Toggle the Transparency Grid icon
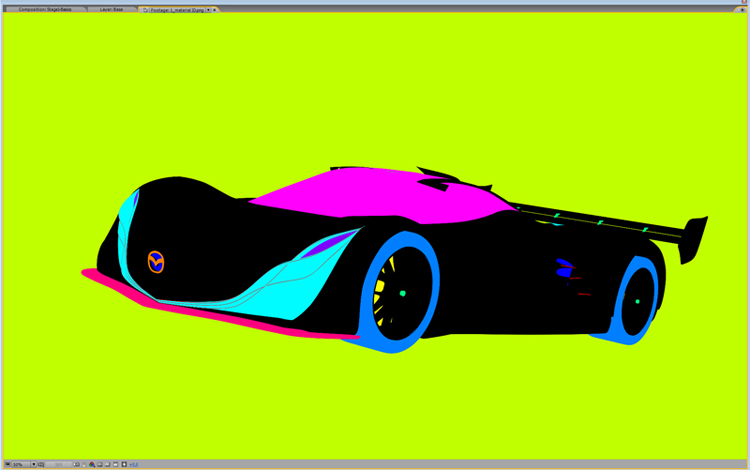Image resolution: width=750 pixels, height=470 pixels. coord(108,464)
